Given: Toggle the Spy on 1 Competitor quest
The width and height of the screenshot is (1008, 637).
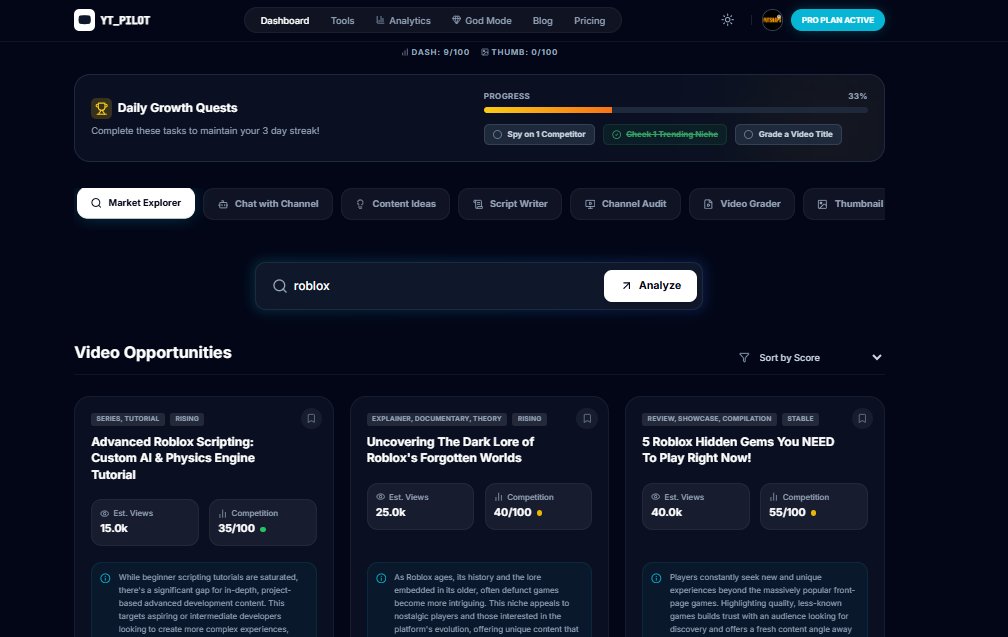Looking at the screenshot, I should [x=539, y=134].
